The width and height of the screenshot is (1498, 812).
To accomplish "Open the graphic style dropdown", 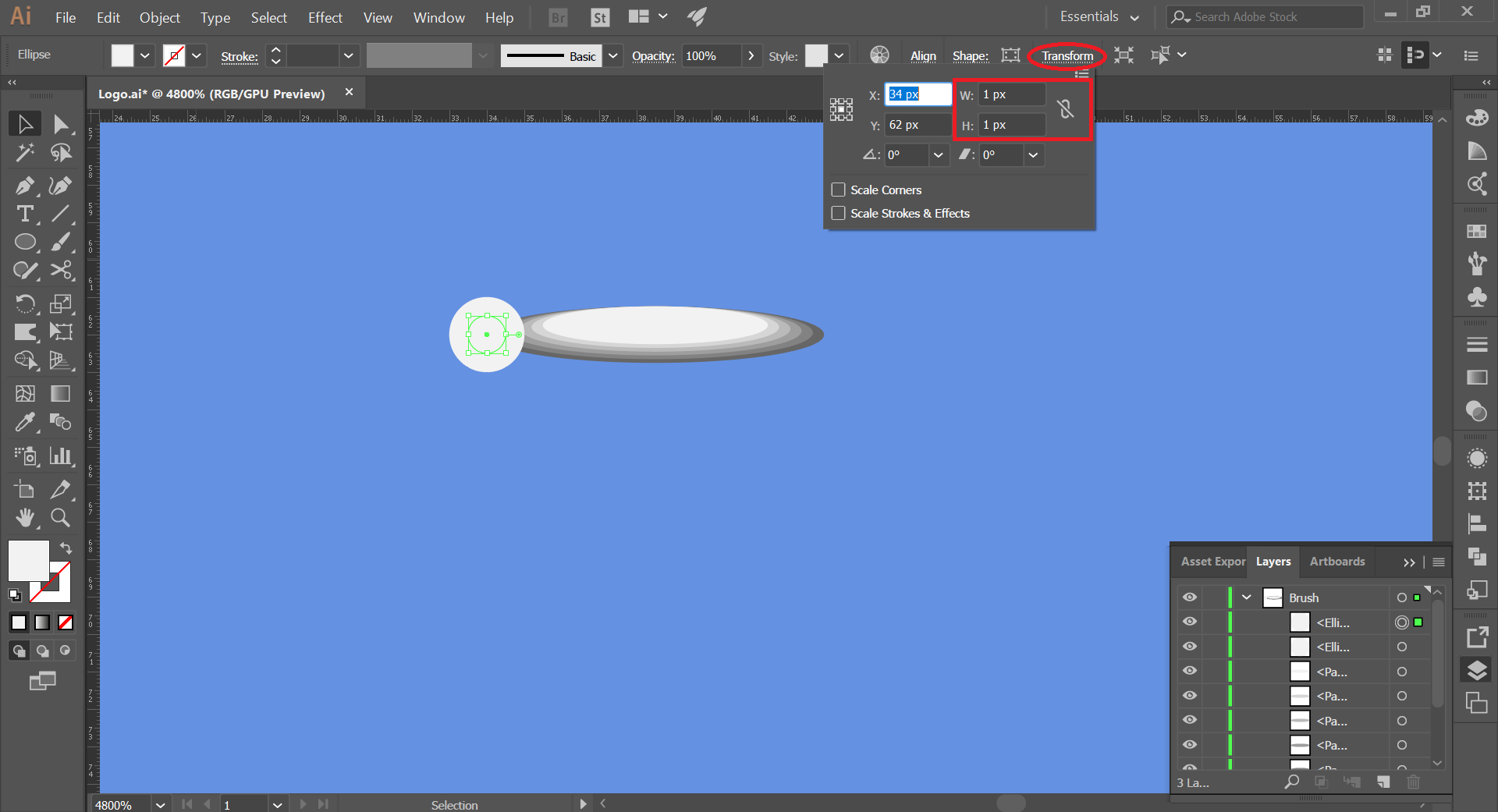I will pyautogui.click(x=839, y=55).
